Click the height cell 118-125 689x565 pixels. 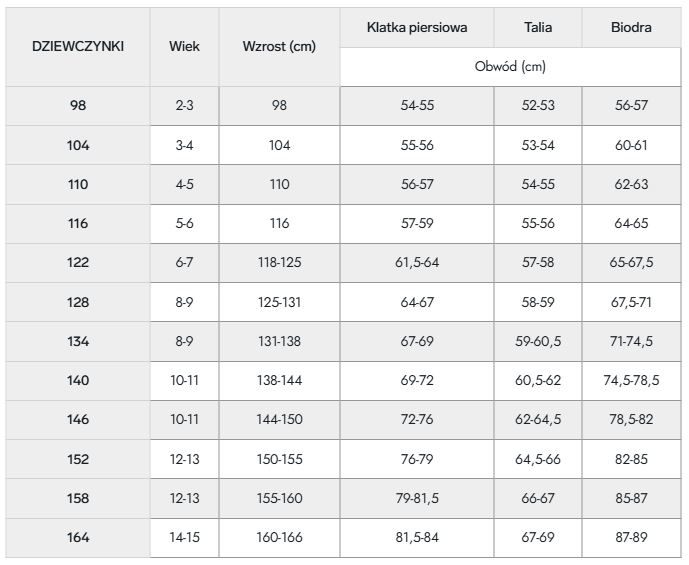coord(279,263)
